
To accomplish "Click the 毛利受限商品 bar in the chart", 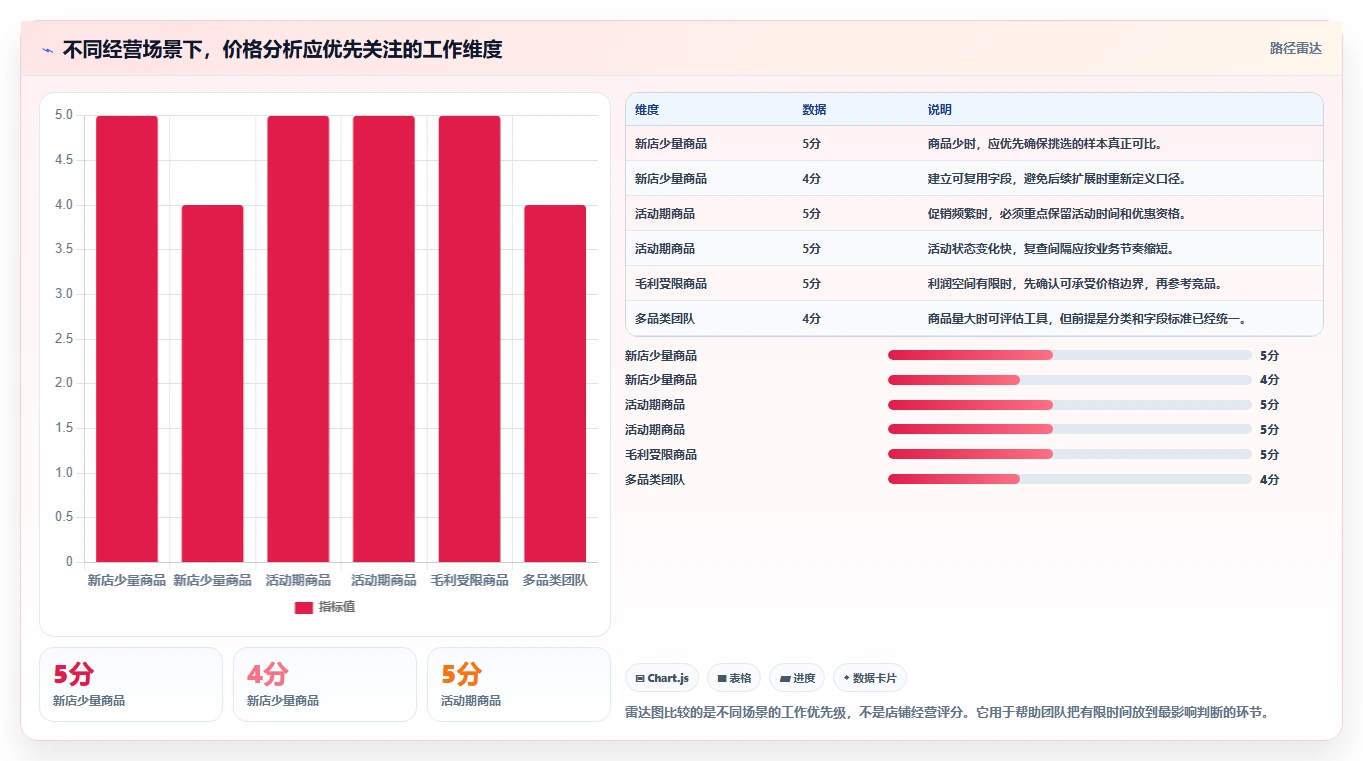I will [469, 339].
